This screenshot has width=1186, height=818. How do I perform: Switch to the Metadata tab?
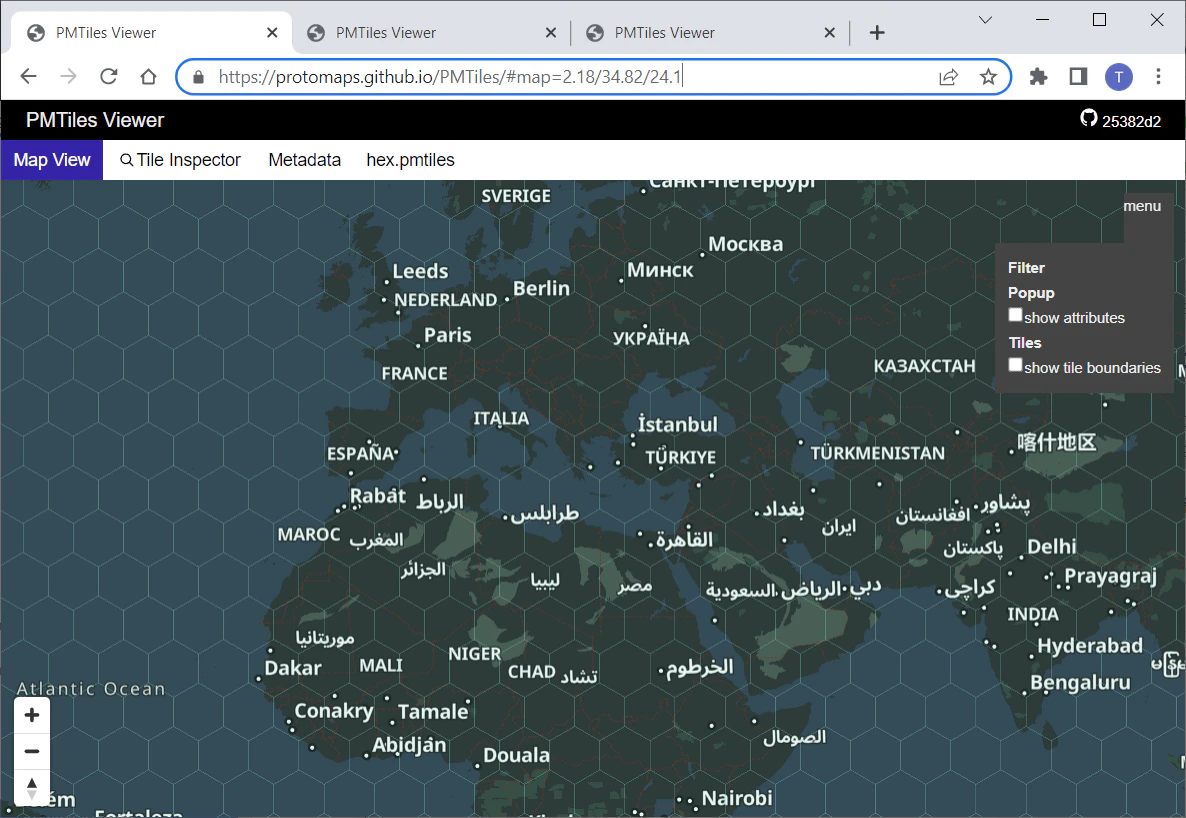coord(304,160)
